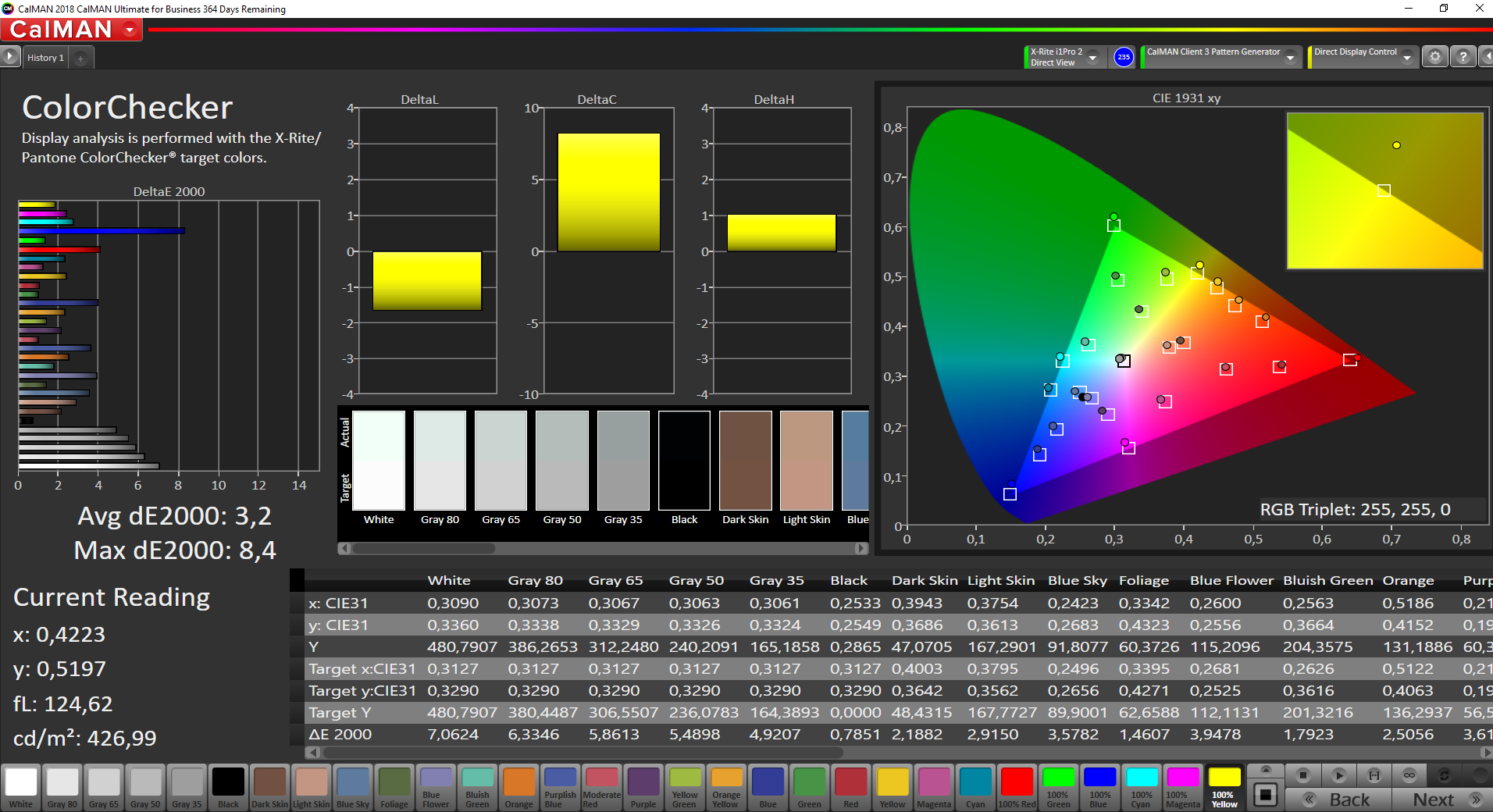
Task: Select the Yellow Green patch button
Action: coord(685,787)
